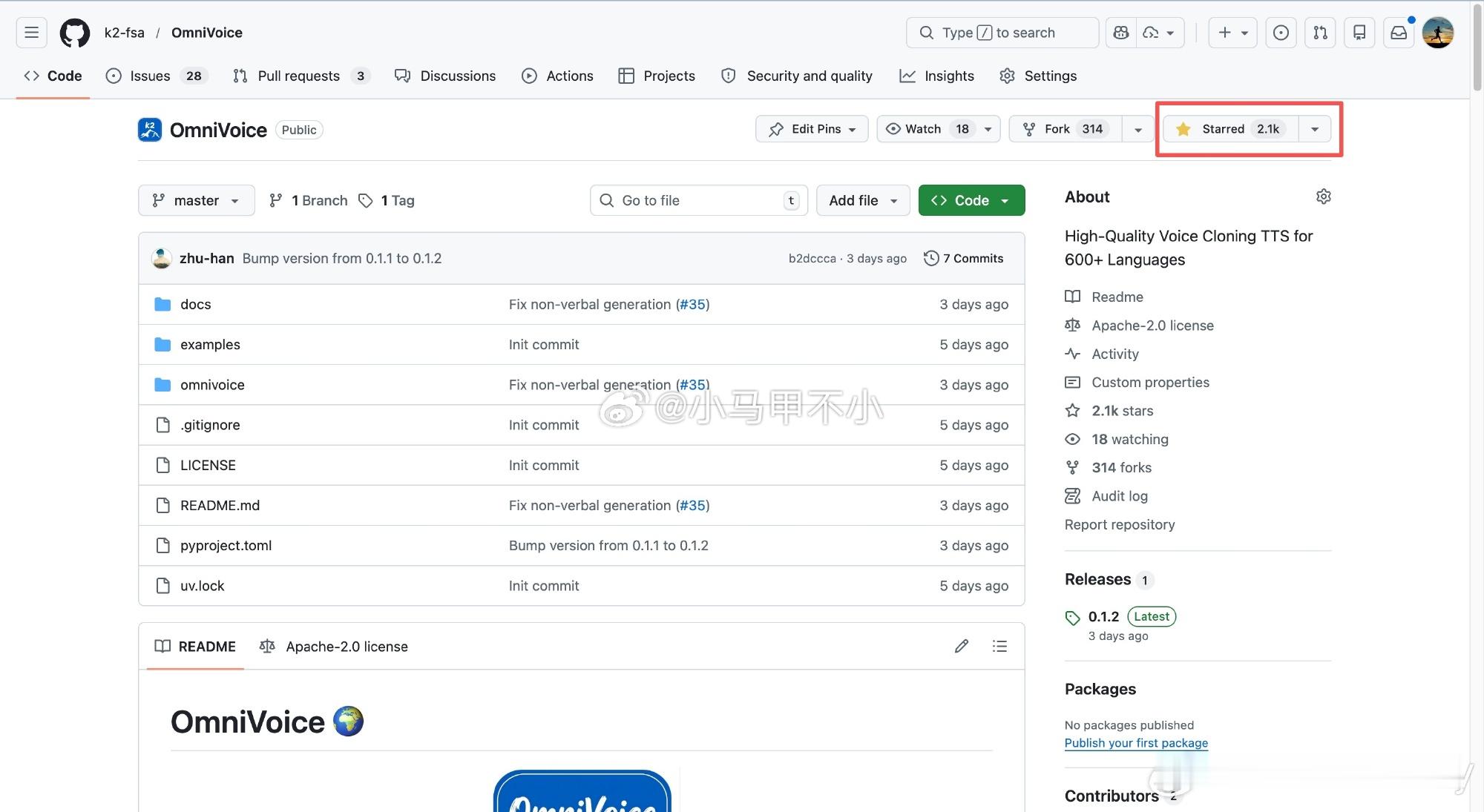Open the issues icon in top header
The width and height of the screenshot is (1484, 812).
(x=1281, y=33)
